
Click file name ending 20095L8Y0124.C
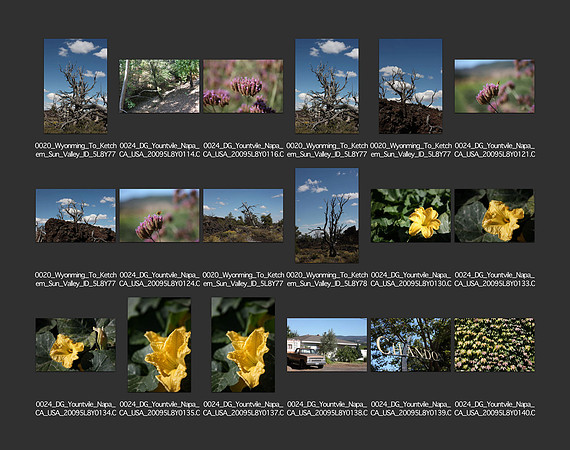pyautogui.click(x=159, y=279)
